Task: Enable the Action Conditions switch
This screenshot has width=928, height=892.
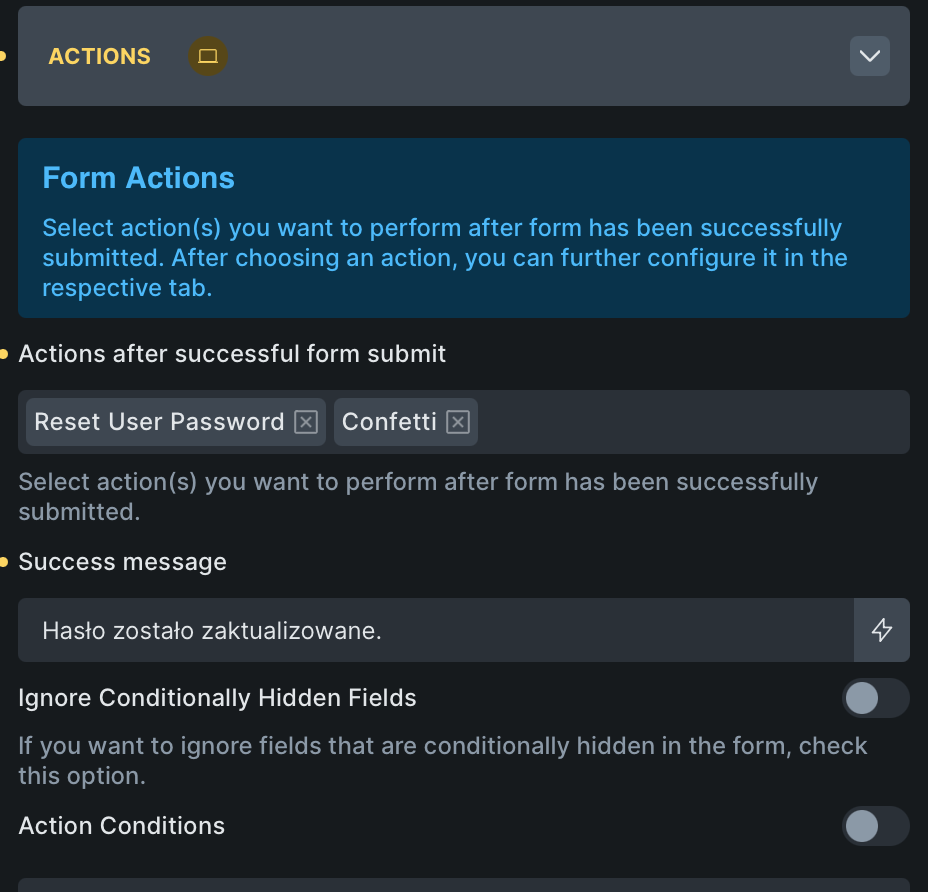Action: 875,826
